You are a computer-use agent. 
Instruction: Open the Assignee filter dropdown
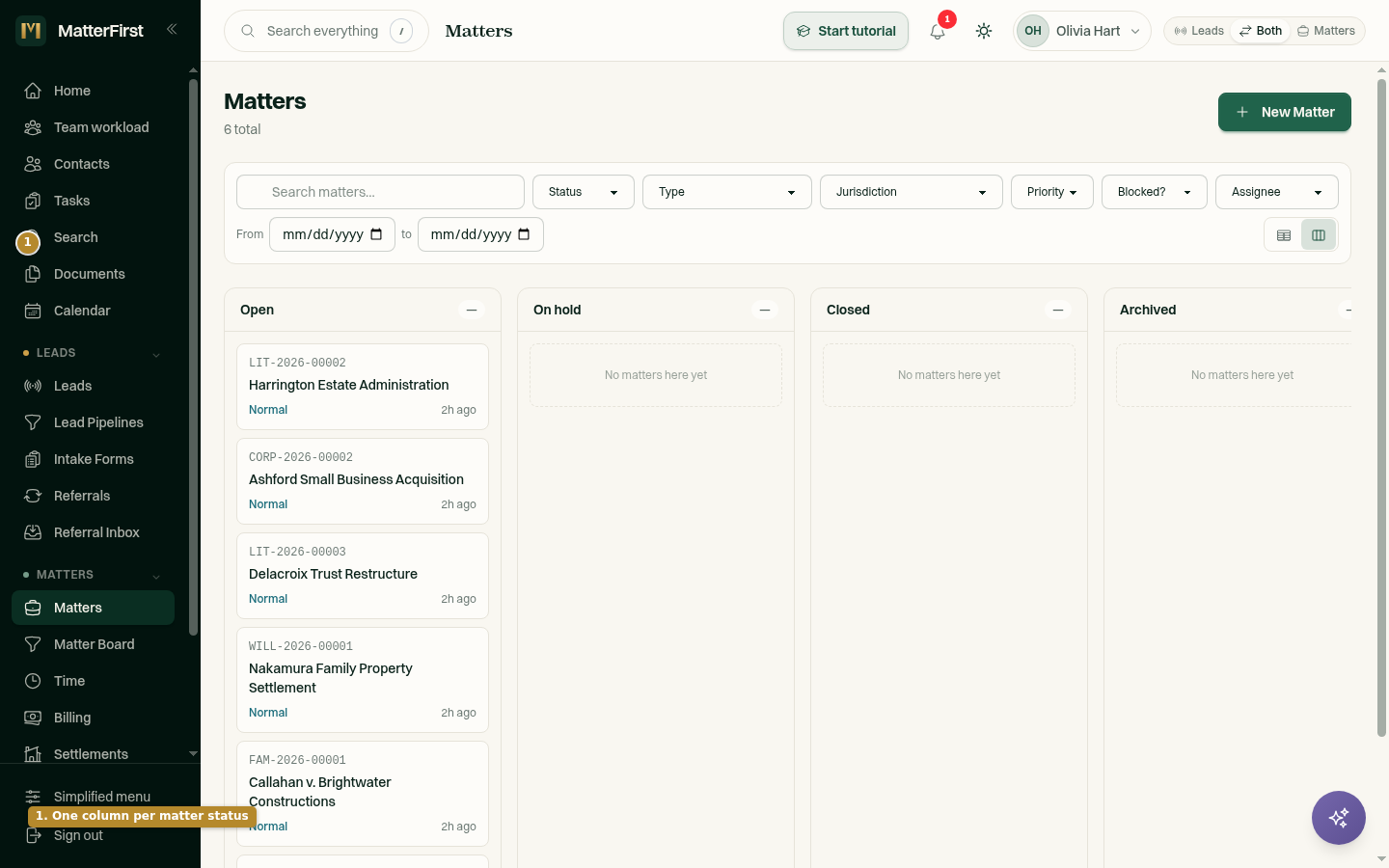(x=1277, y=192)
